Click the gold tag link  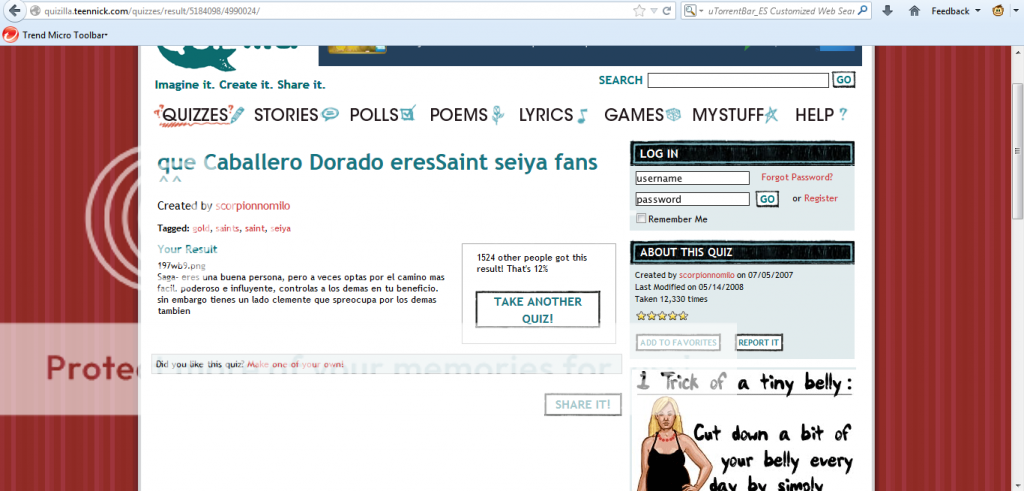tap(202, 229)
